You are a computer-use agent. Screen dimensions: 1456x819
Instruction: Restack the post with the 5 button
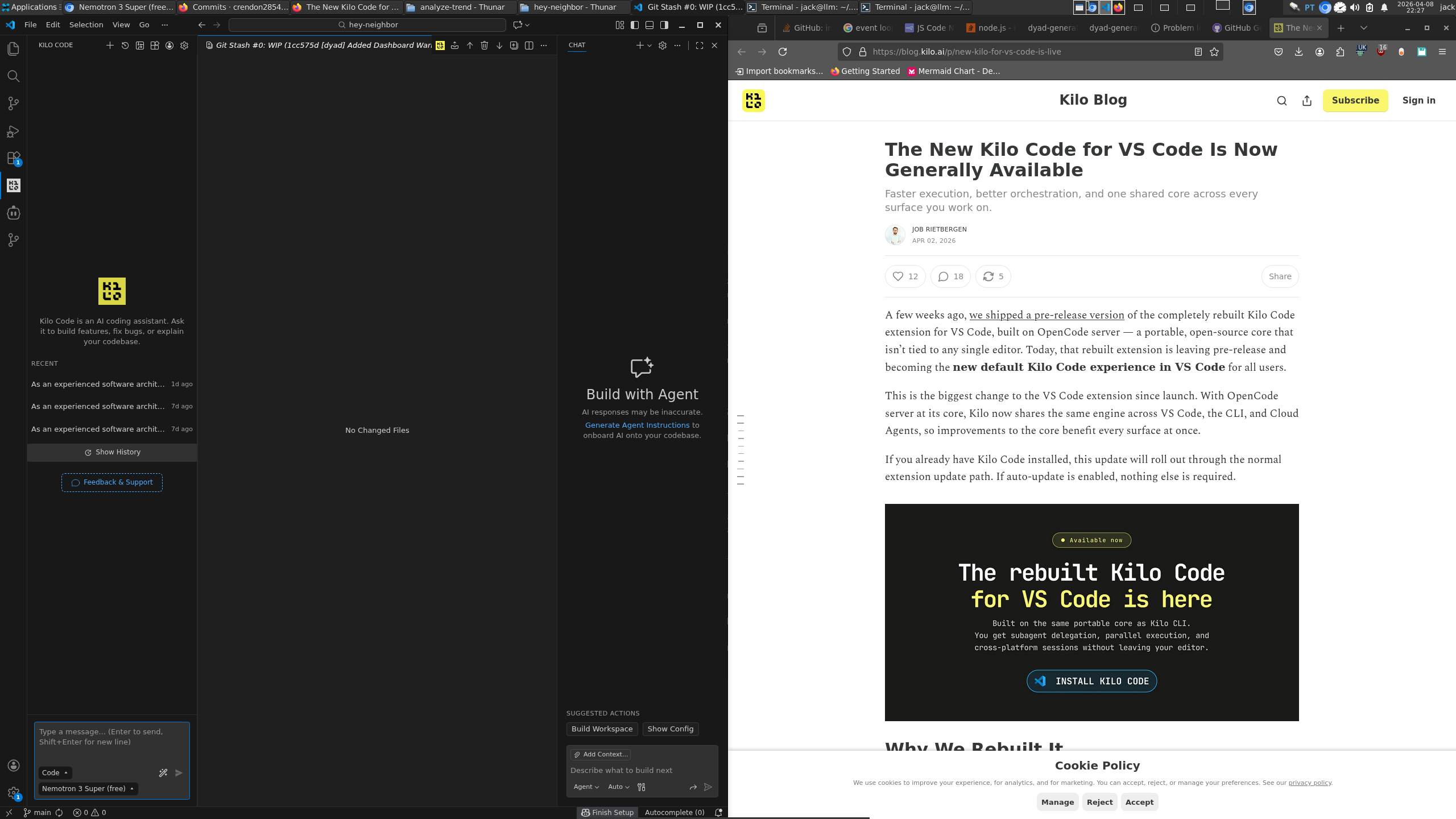(x=993, y=276)
